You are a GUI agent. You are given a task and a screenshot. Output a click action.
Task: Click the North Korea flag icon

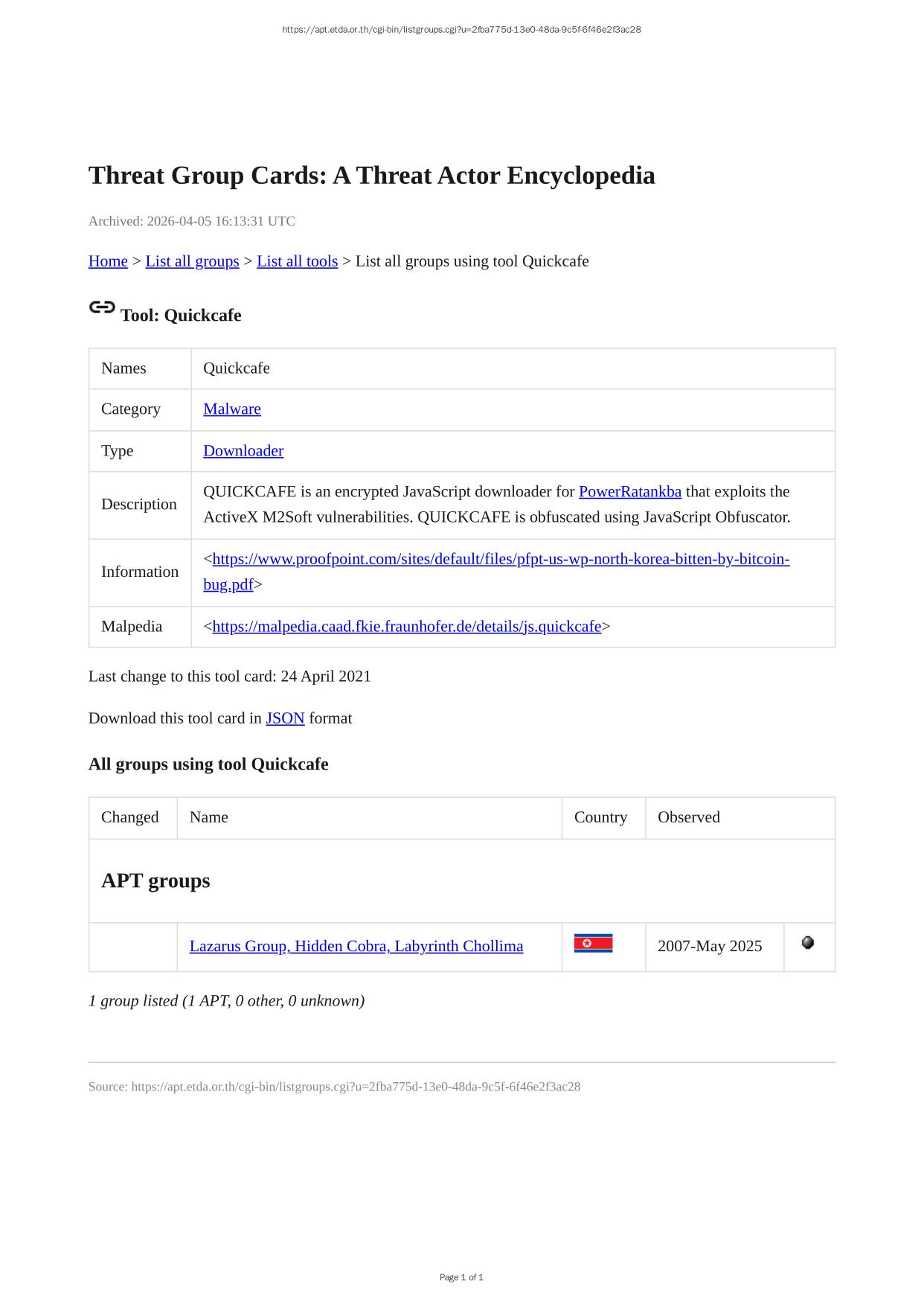593,944
